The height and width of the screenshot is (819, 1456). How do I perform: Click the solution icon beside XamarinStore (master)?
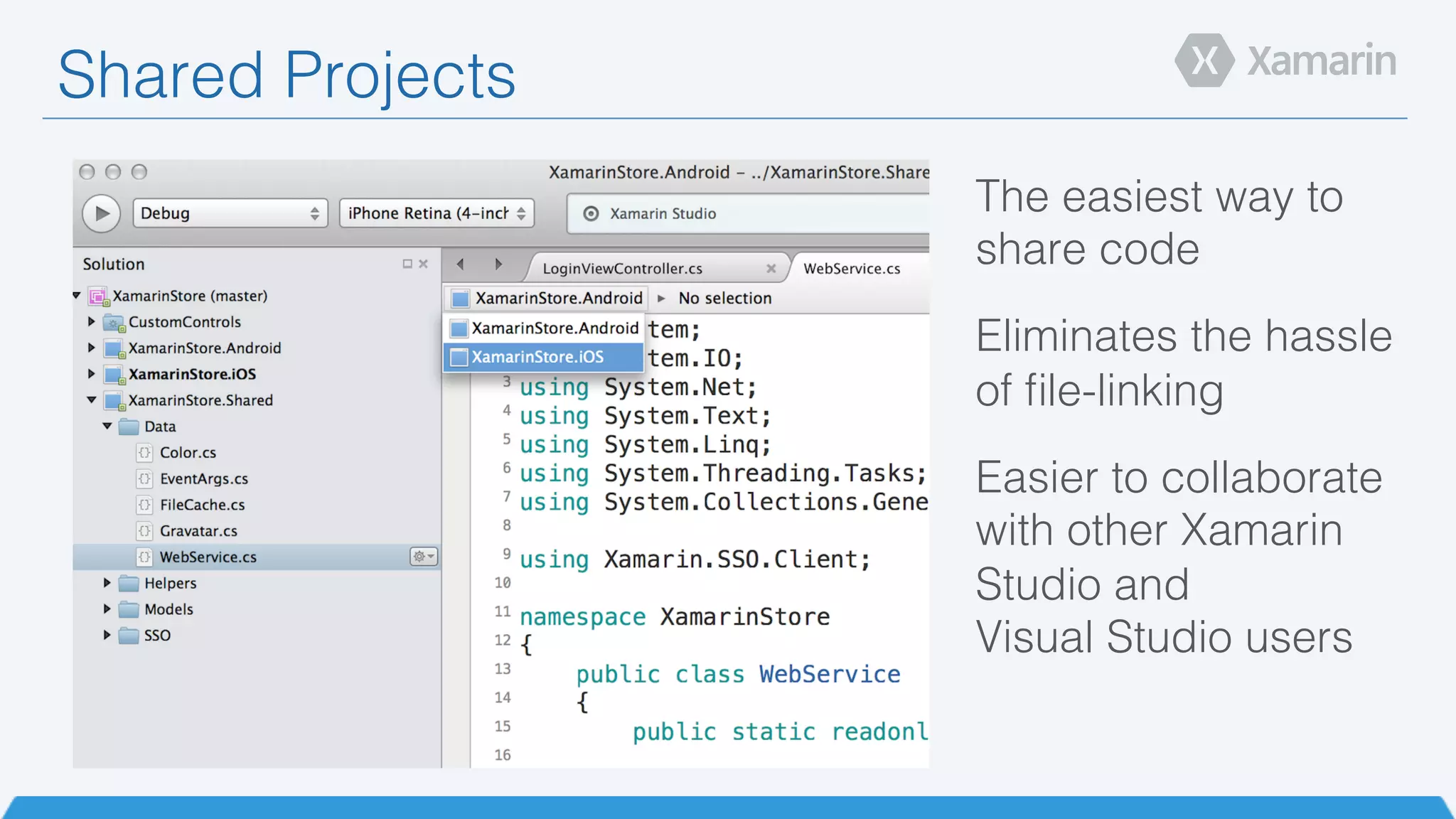pyautogui.click(x=98, y=296)
